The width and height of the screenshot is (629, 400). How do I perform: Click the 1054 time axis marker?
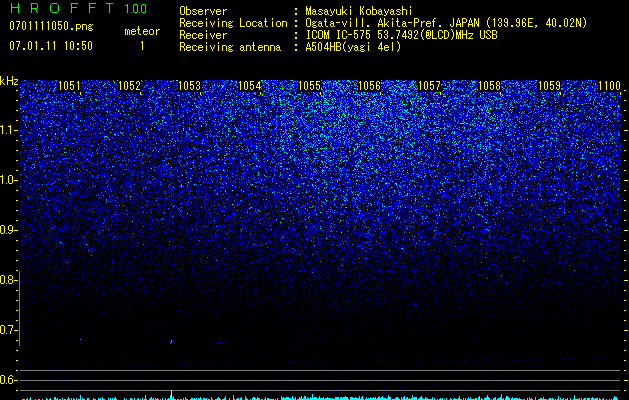[x=250, y=86]
